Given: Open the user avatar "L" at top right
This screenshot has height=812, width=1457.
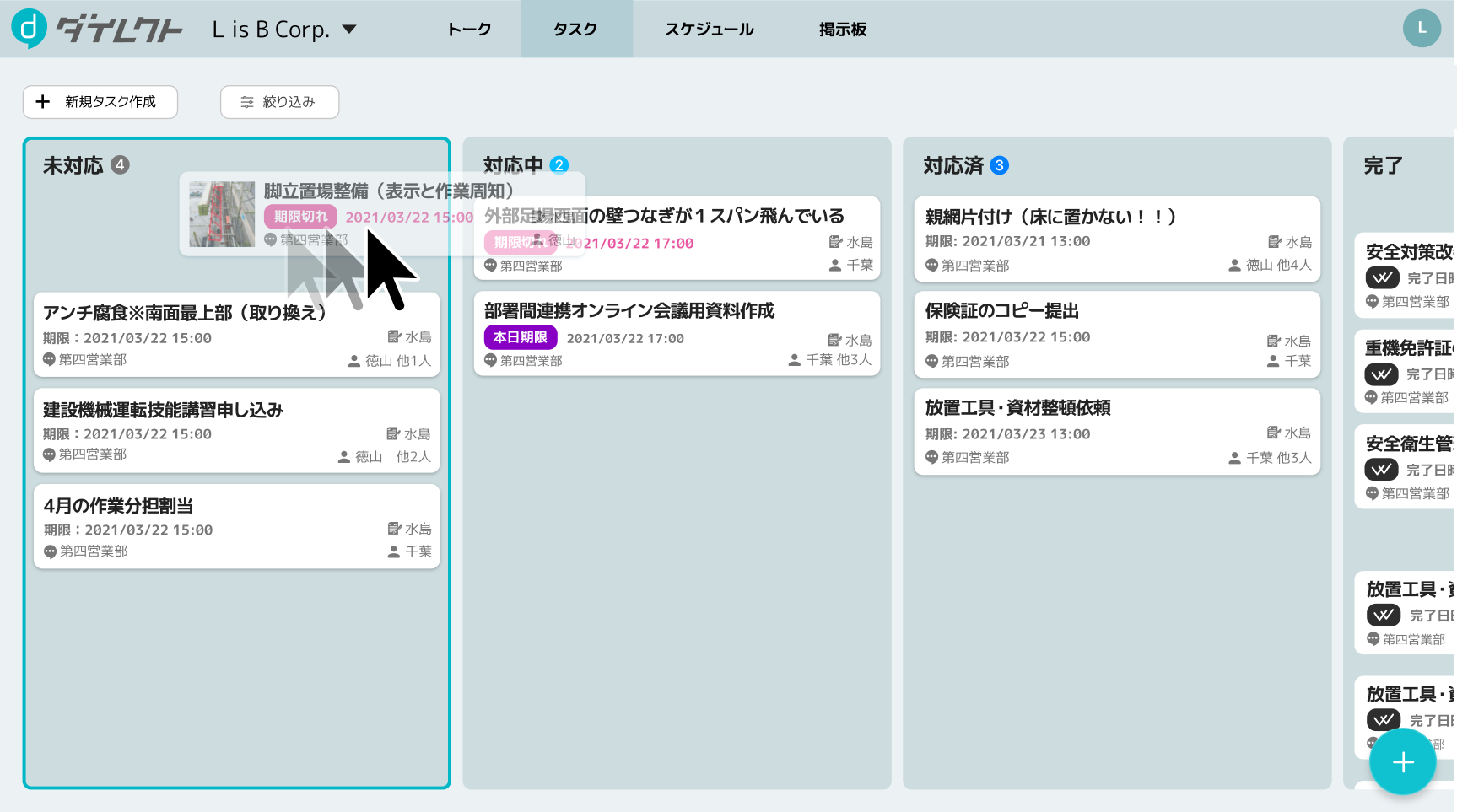Looking at the screenshot, I should tap(1422, 28).
